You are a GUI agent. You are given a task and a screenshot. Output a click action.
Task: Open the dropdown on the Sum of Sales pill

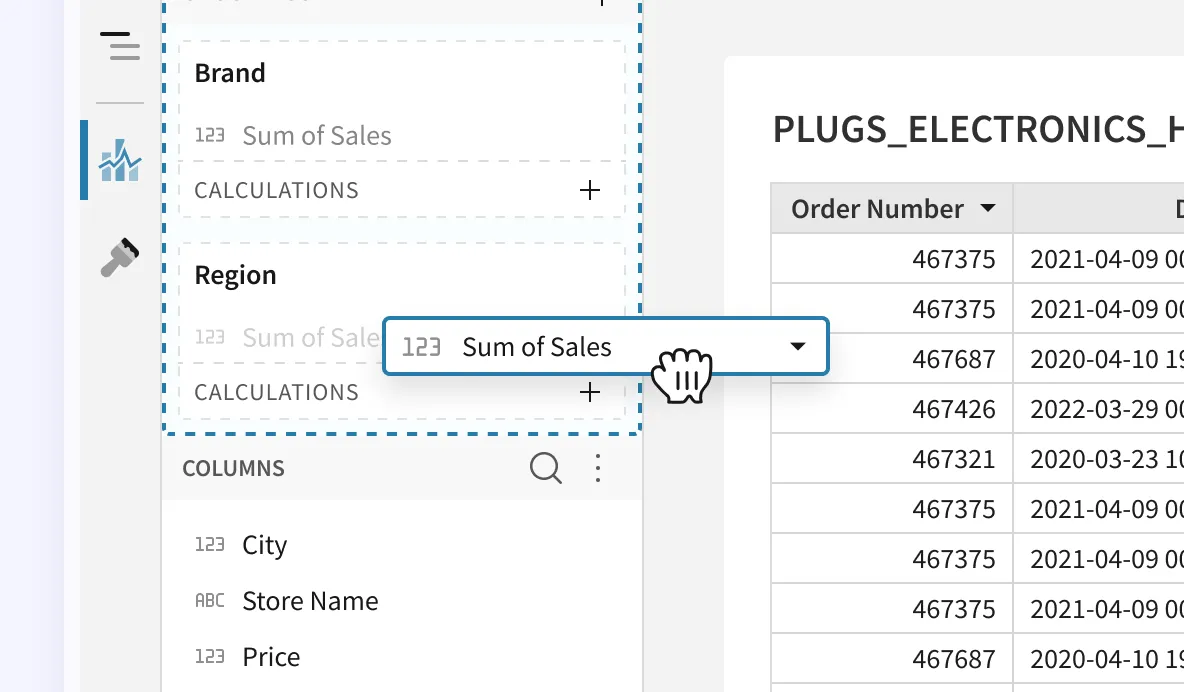797,346
